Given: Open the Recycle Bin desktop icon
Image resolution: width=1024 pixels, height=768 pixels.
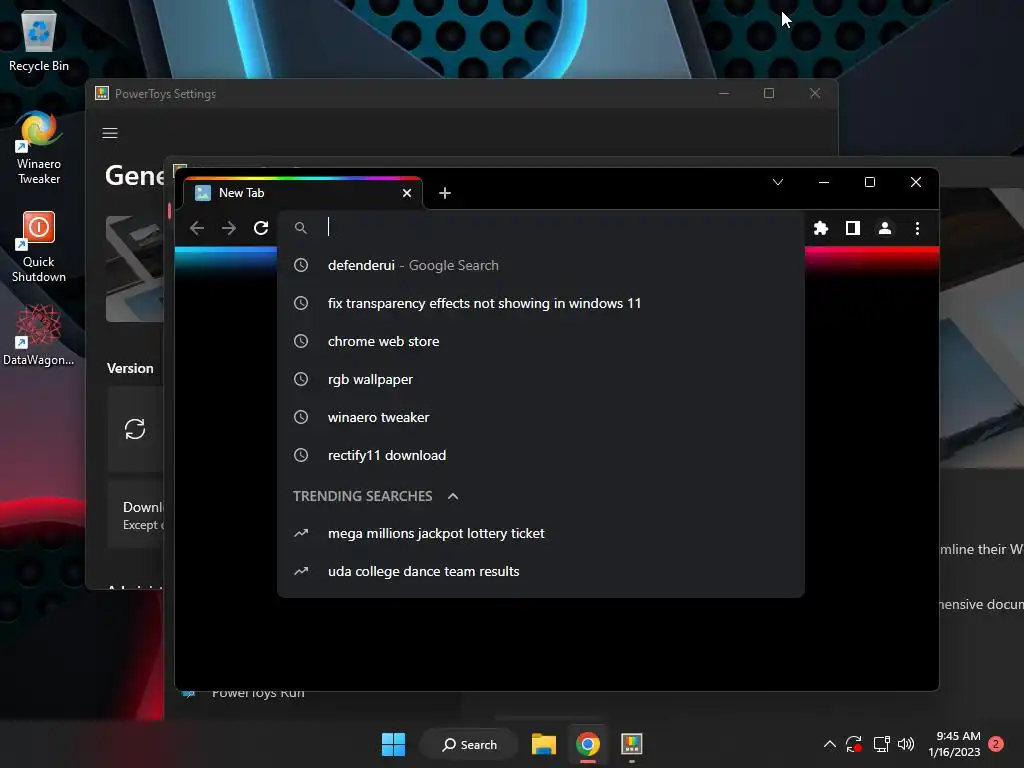Looking at the screenshot, I should [39, 40].
